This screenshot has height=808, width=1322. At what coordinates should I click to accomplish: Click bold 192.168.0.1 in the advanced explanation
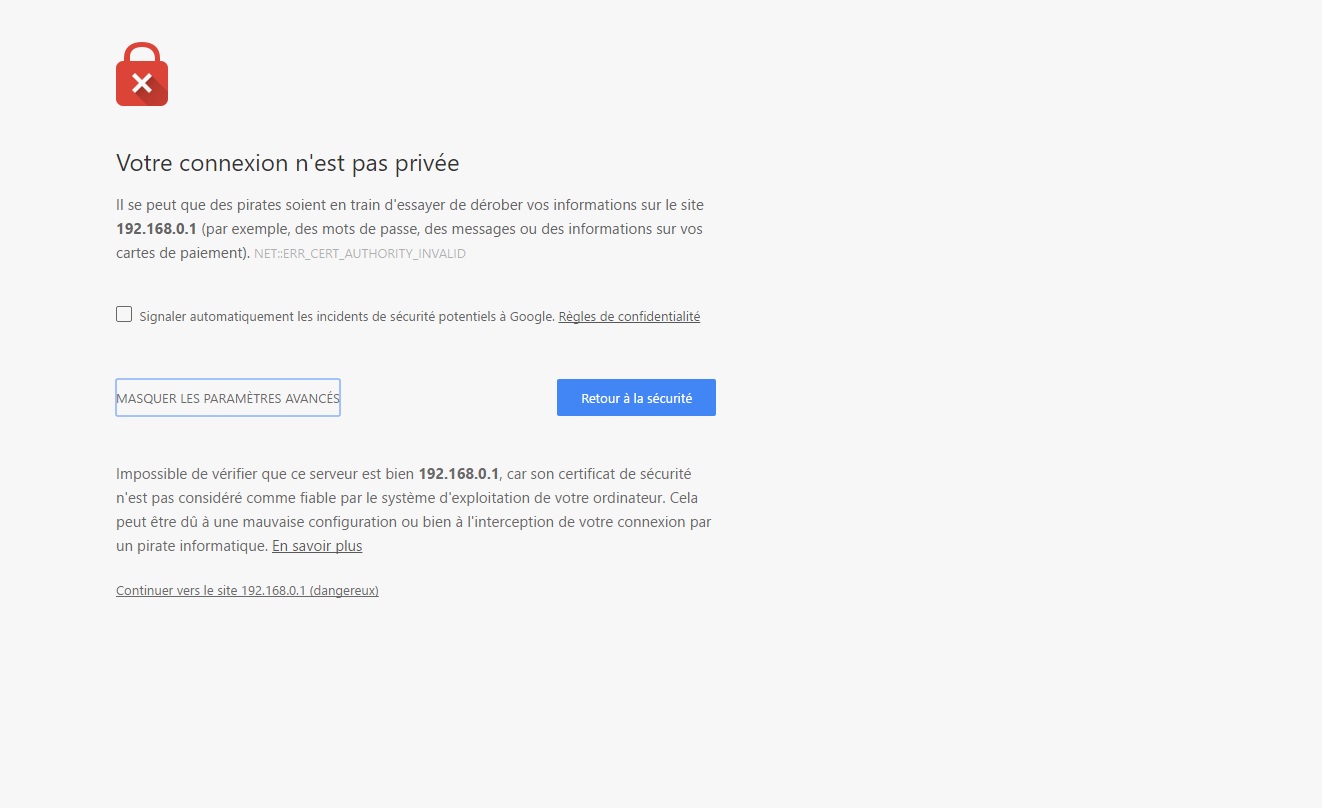tap(458, 473)
